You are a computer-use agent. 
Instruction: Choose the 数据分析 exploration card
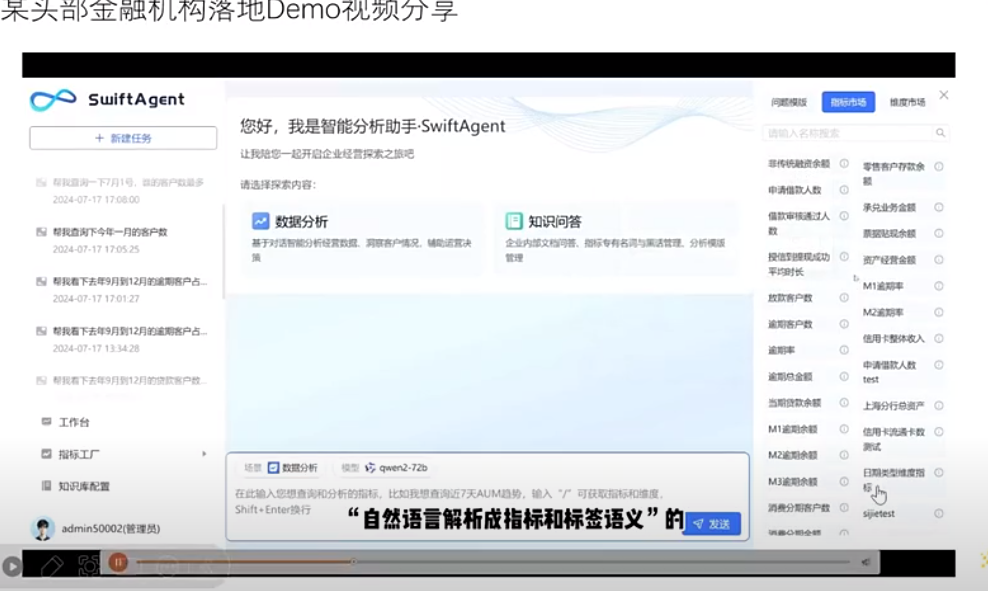click(362, 238)
